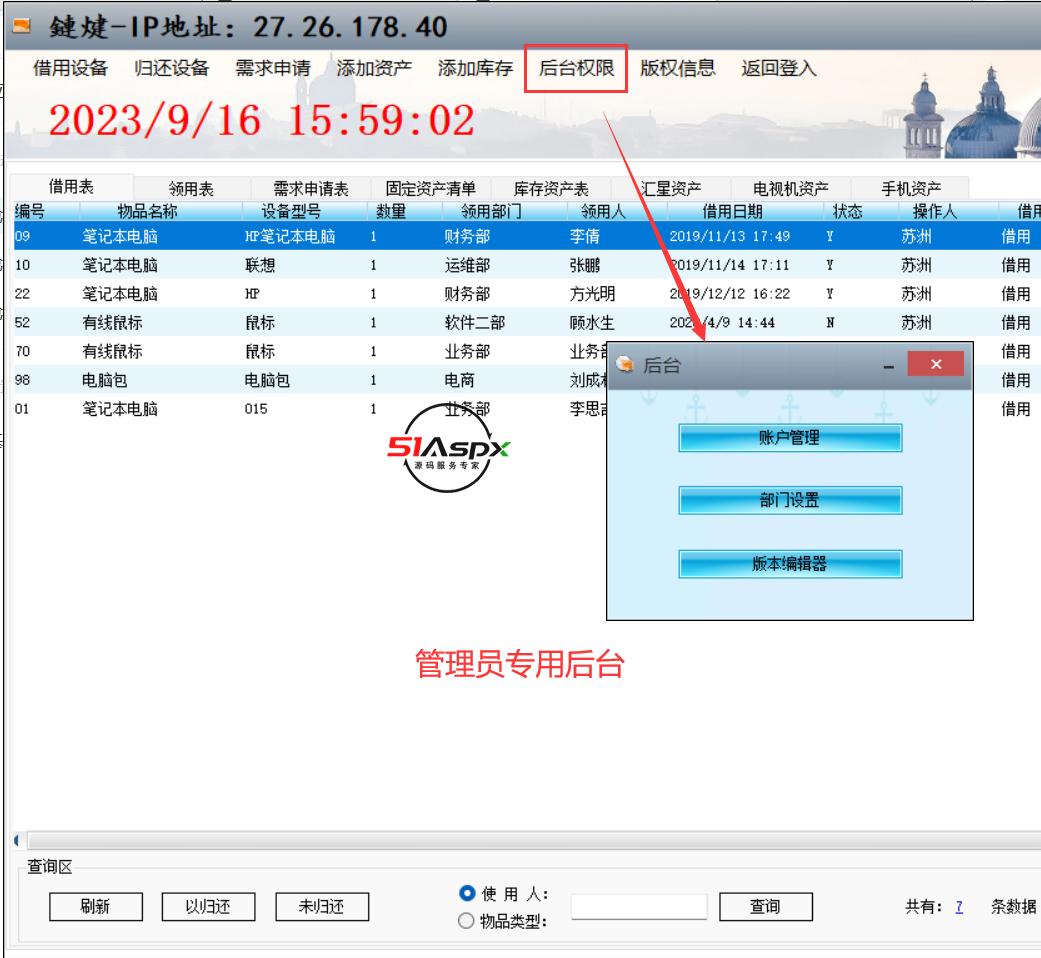Switch to the 手机资产 tab
This screenshot has height=958, width=1041.
(x=911, y=189)
